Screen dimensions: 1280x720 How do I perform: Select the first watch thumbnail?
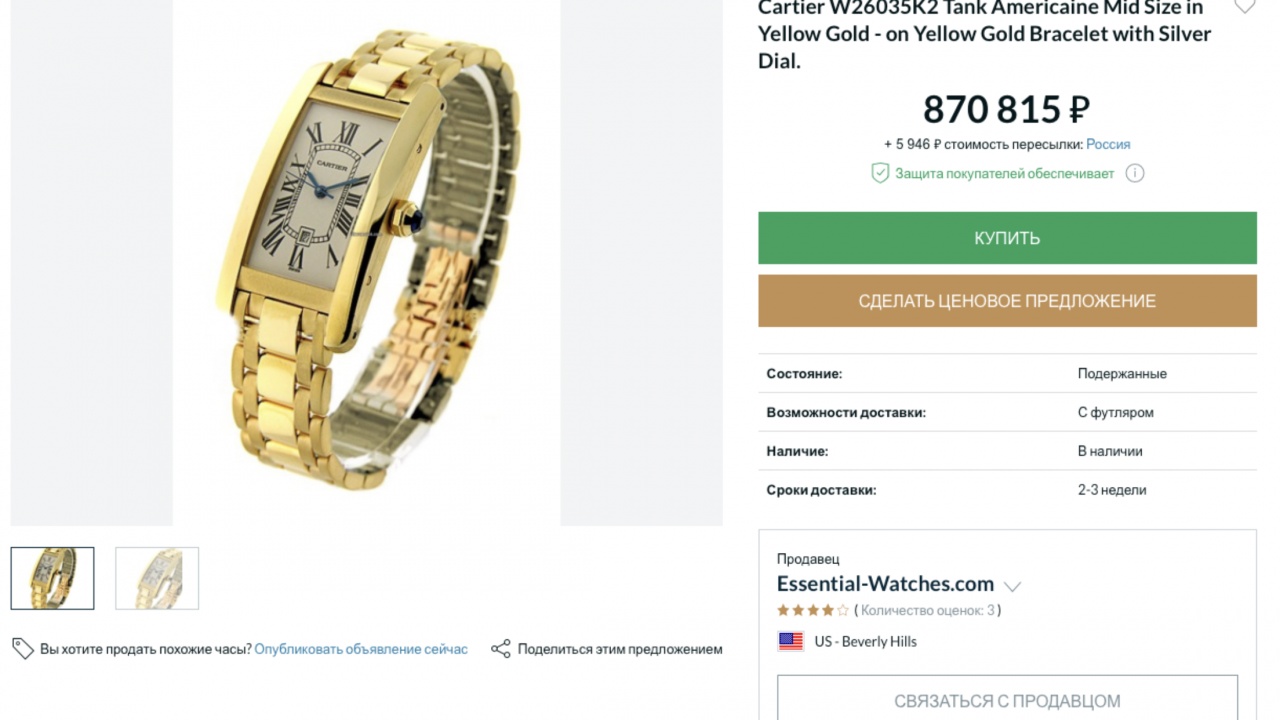[x=52, y=578]
